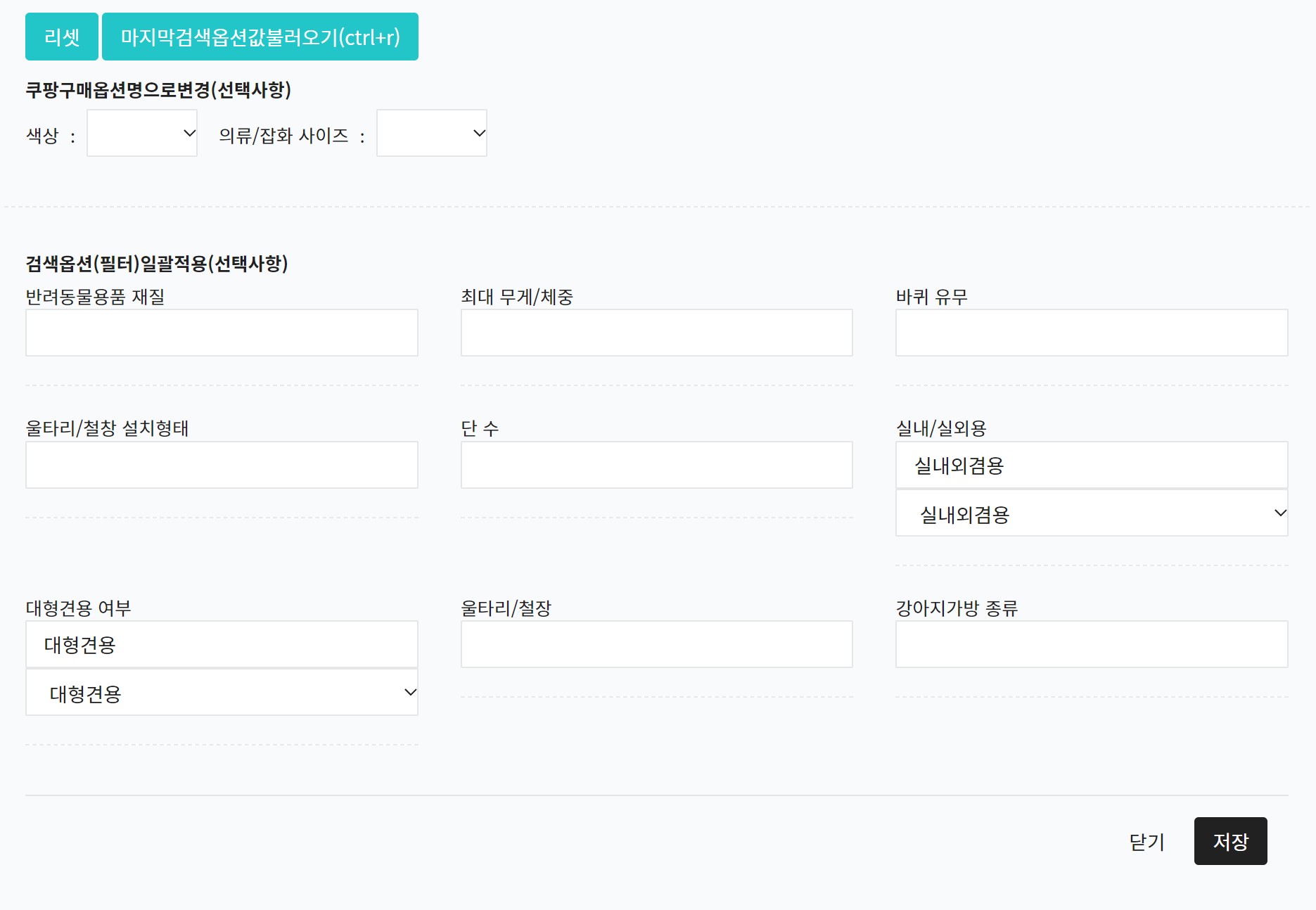Click the 쿠팡구매옵션명으로변경(선택사항) heading
Image resolution: width=1316 pixels, height=910 pixels.
(x=158, y=90)
